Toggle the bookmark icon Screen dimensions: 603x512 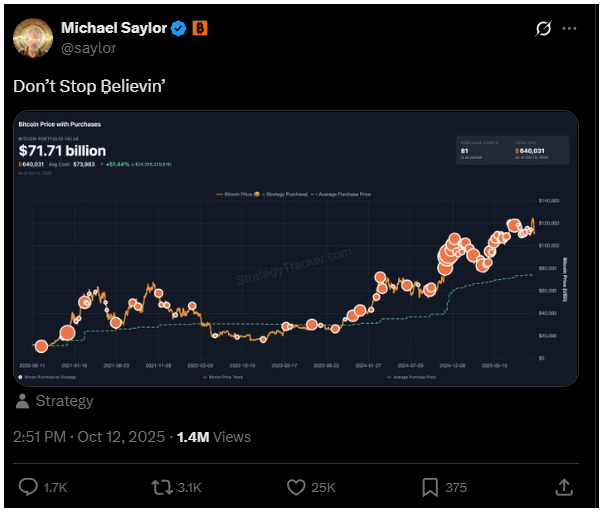pyautogui.click(x=429, y=487)
